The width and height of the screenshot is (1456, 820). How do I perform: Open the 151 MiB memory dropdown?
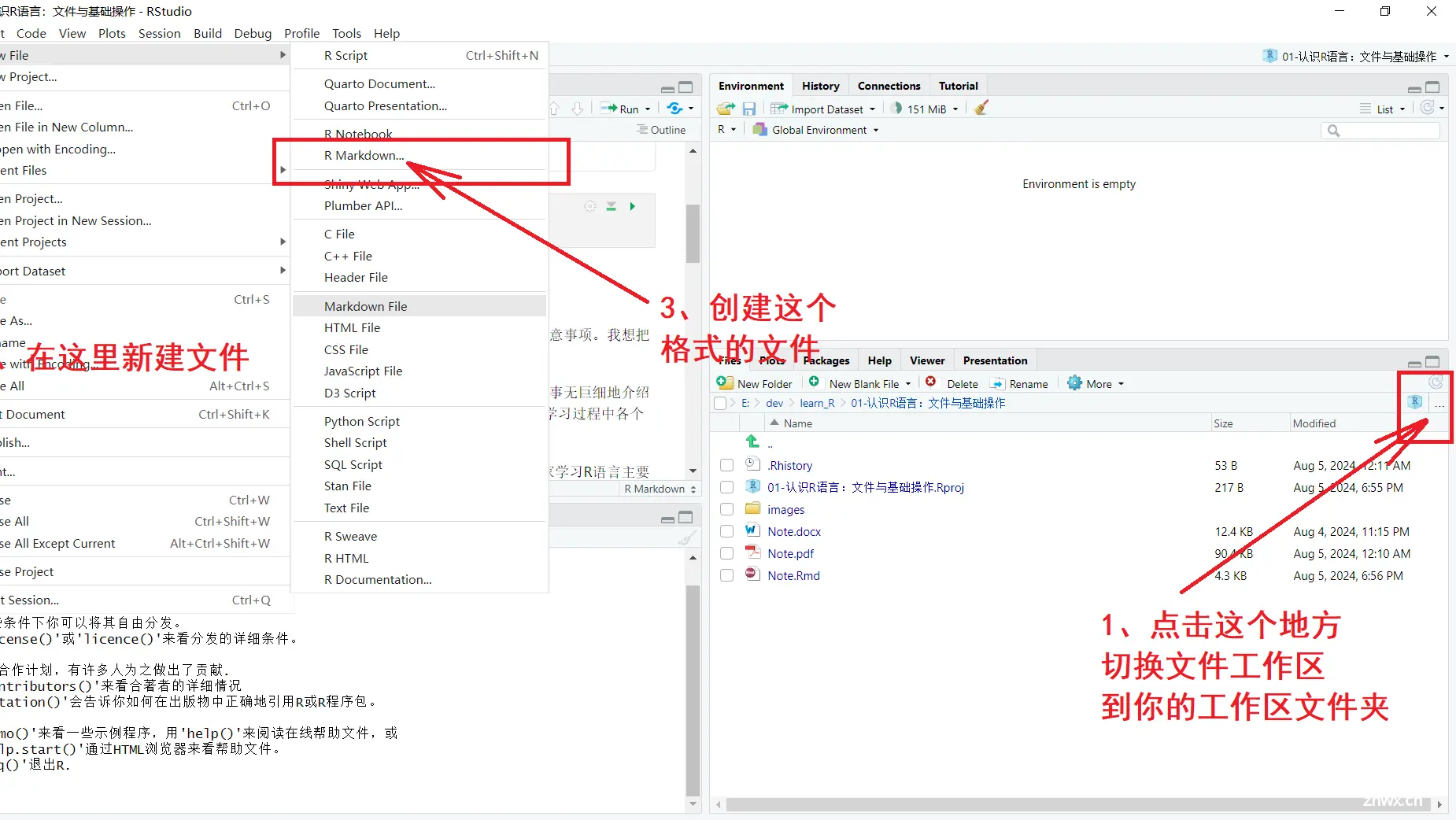pyautogui.click(x=955, y=109)
